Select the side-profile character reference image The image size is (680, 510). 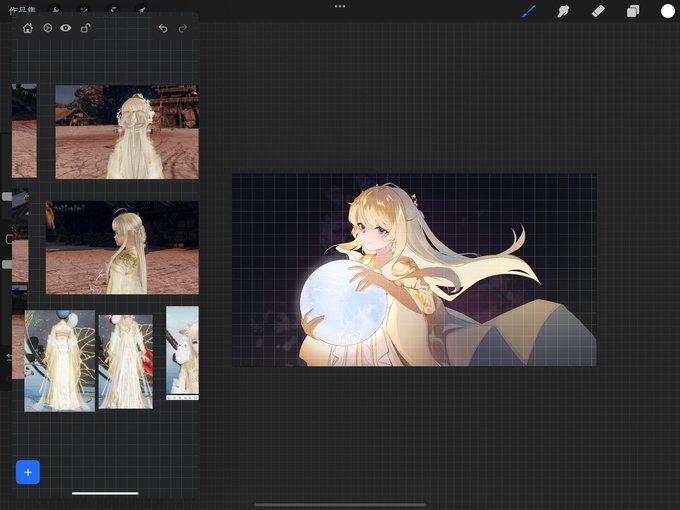(122, 248)
